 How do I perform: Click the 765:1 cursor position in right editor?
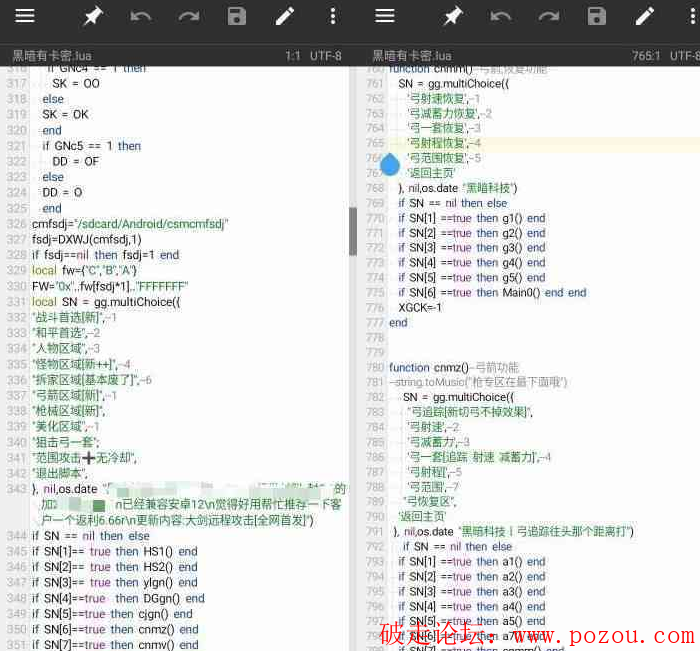tap(646, 56)
